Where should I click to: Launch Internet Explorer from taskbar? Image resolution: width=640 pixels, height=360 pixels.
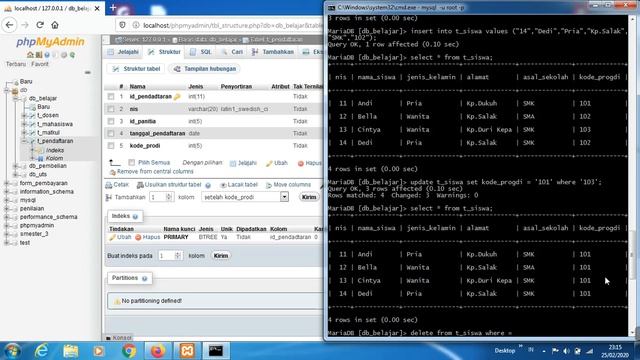41,351
